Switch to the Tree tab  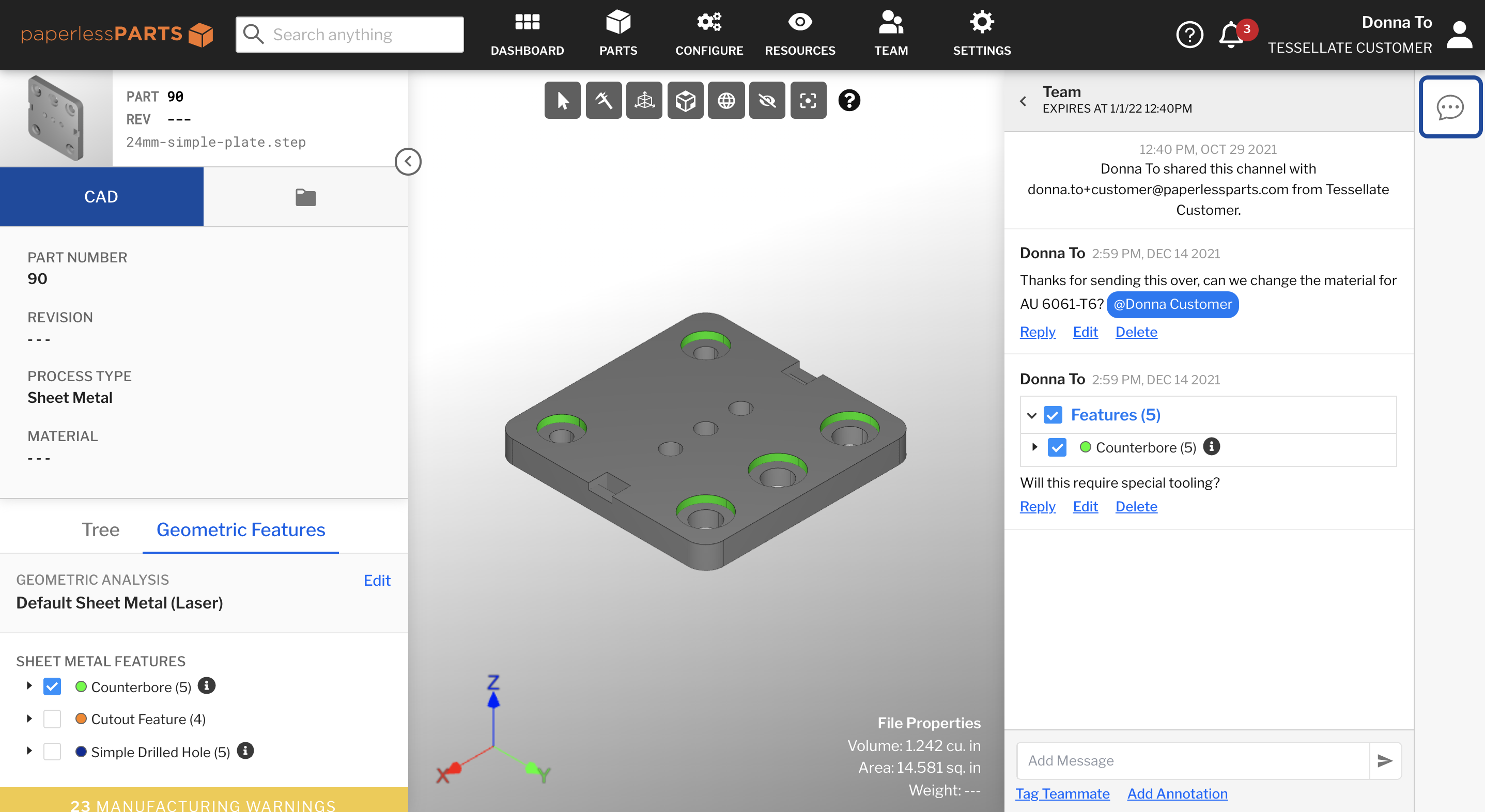coord(100,529)
